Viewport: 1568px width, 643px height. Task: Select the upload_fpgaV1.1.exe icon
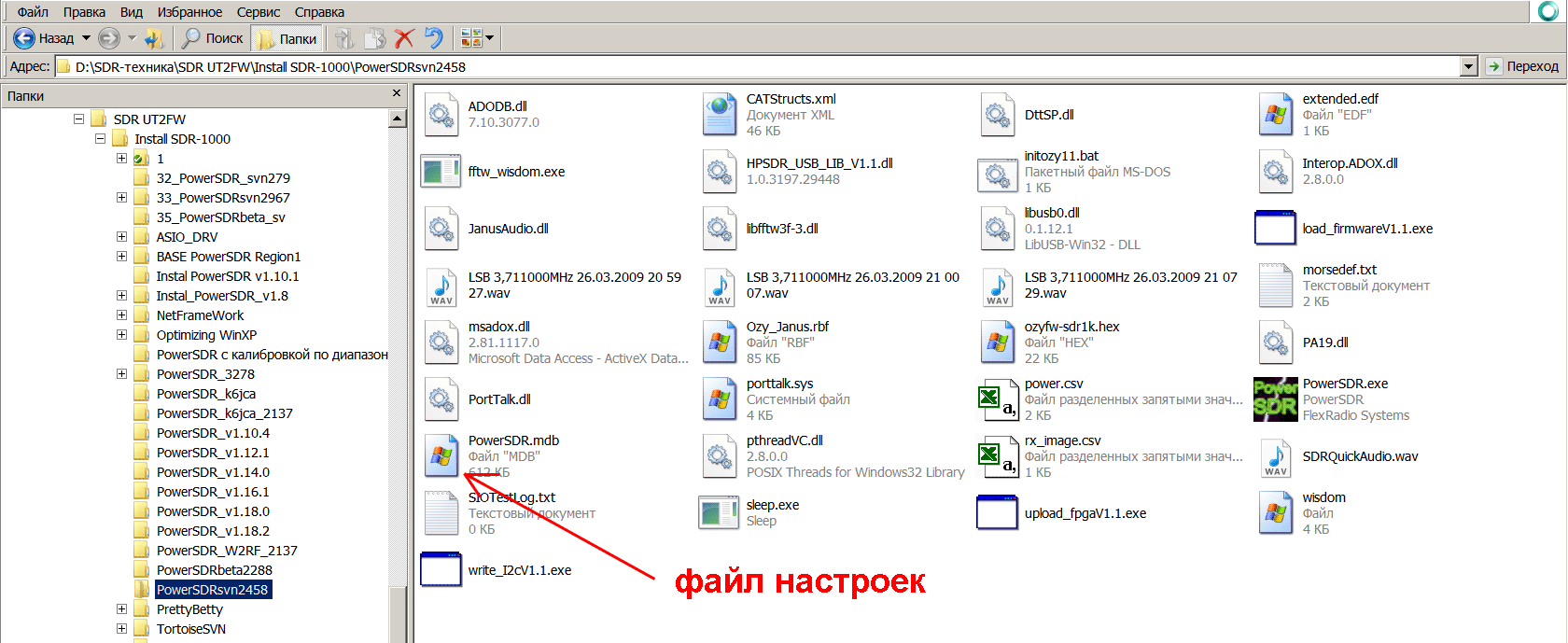point(997,512)
